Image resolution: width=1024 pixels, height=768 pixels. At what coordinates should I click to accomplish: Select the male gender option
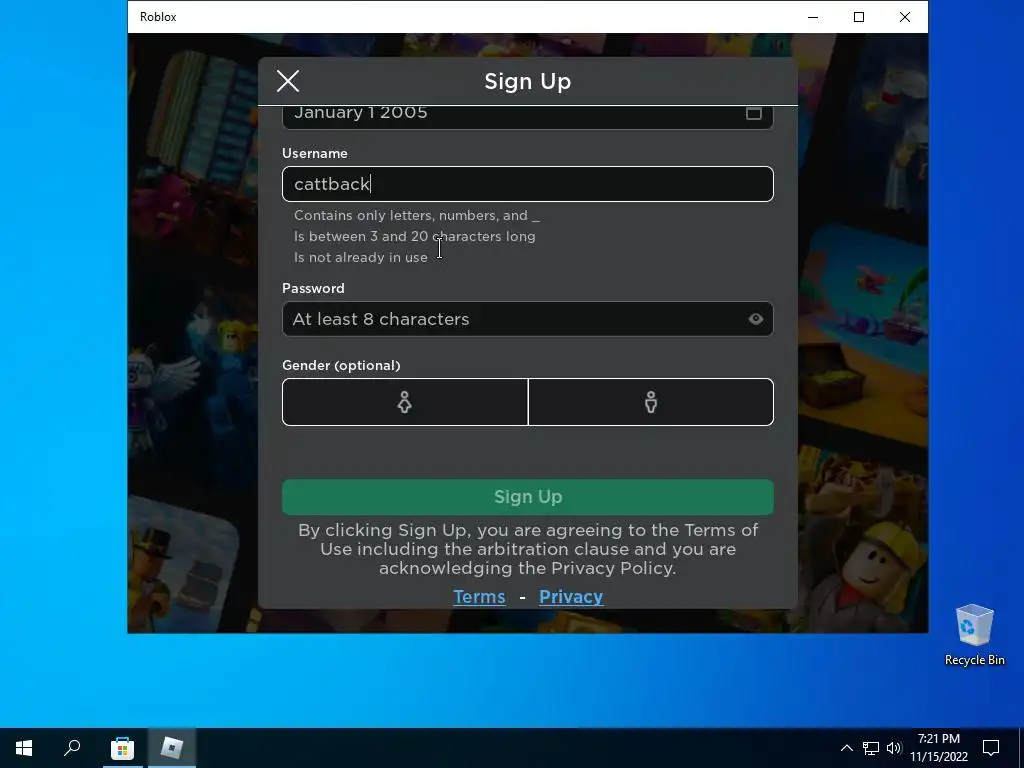click(651, 402)
